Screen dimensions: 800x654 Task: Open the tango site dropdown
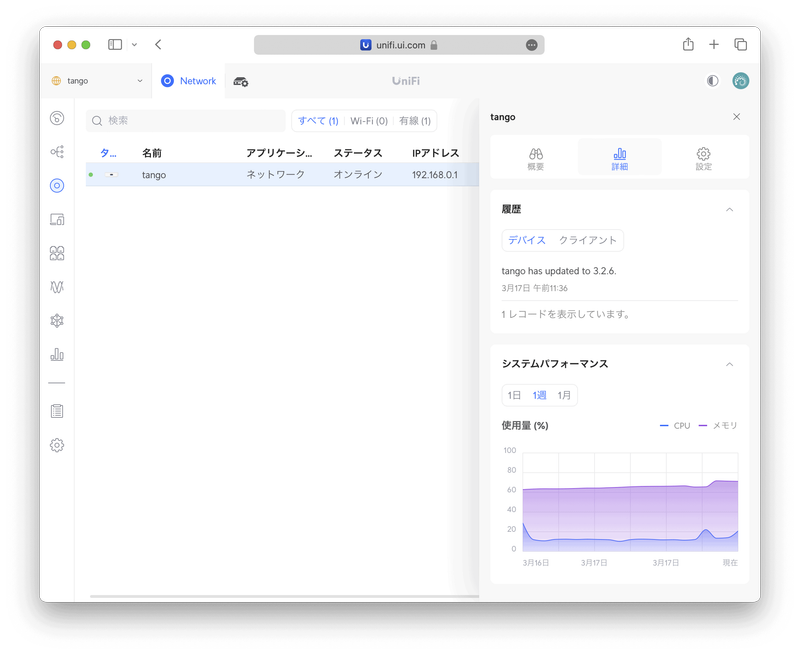click(97, 81)
